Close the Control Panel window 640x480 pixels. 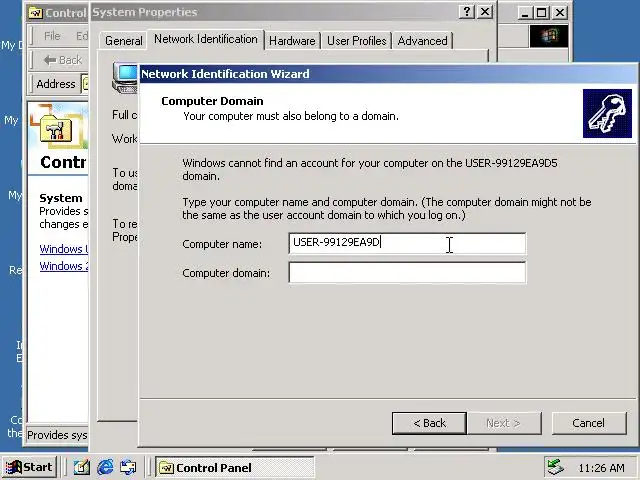coord(560,13)
